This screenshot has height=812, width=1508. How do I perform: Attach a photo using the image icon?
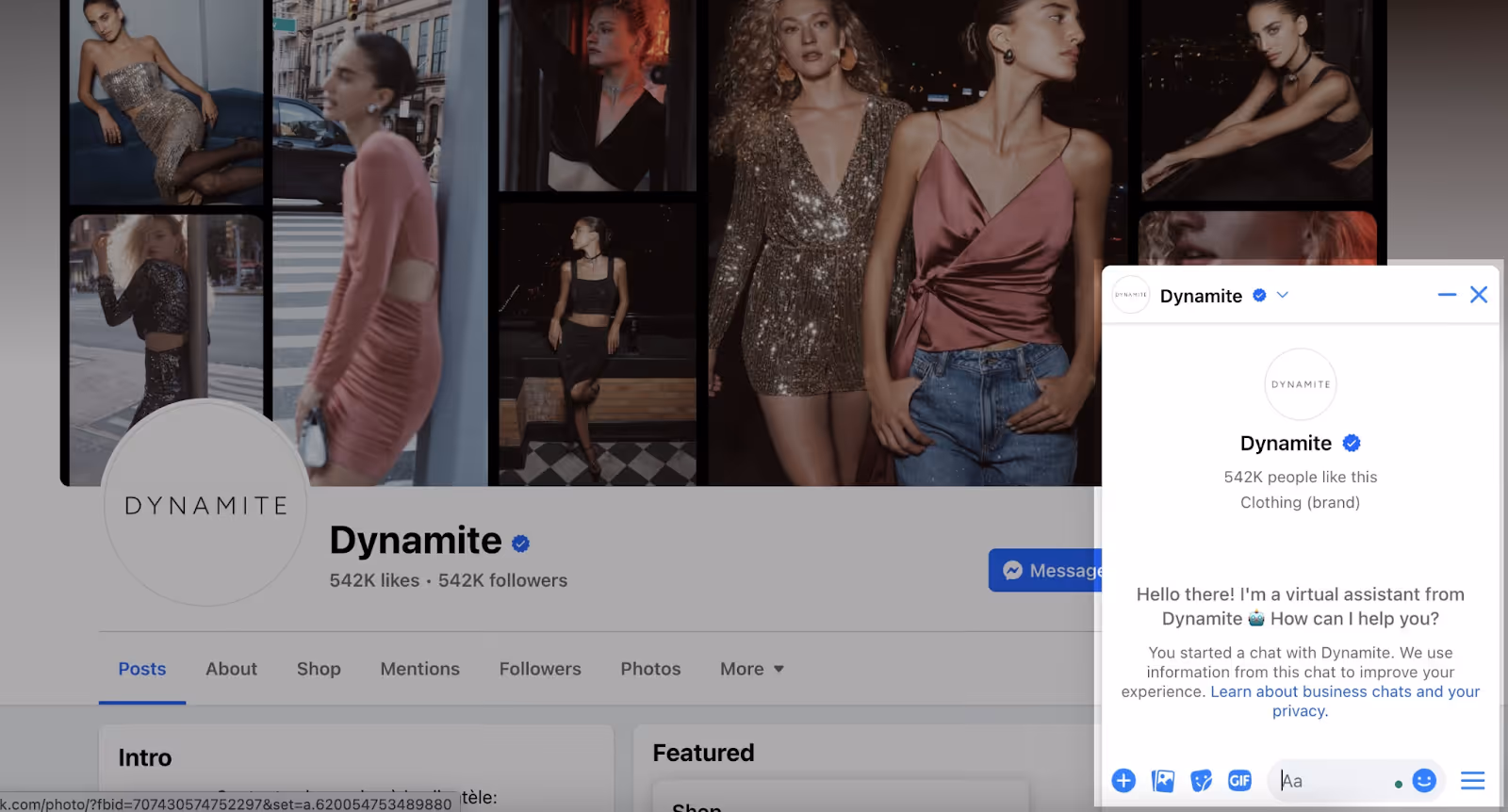click(1163, 780)
